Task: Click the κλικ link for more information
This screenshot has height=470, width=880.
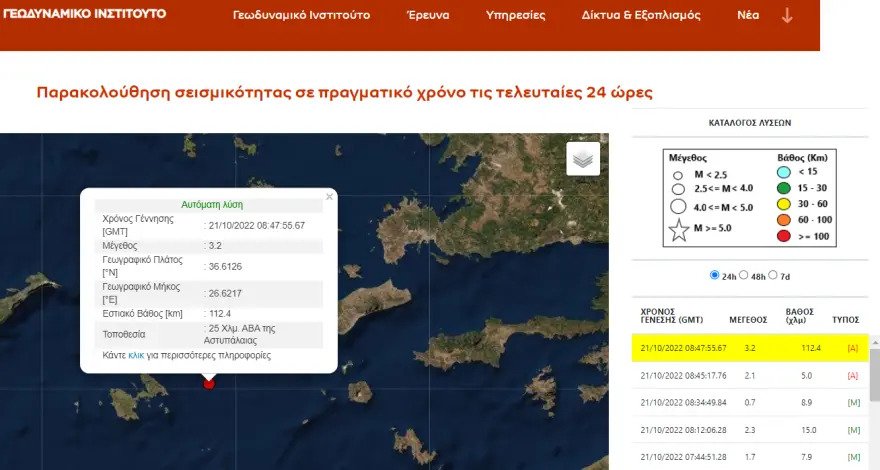Action: pyautogui.click(x=136, y=355)
